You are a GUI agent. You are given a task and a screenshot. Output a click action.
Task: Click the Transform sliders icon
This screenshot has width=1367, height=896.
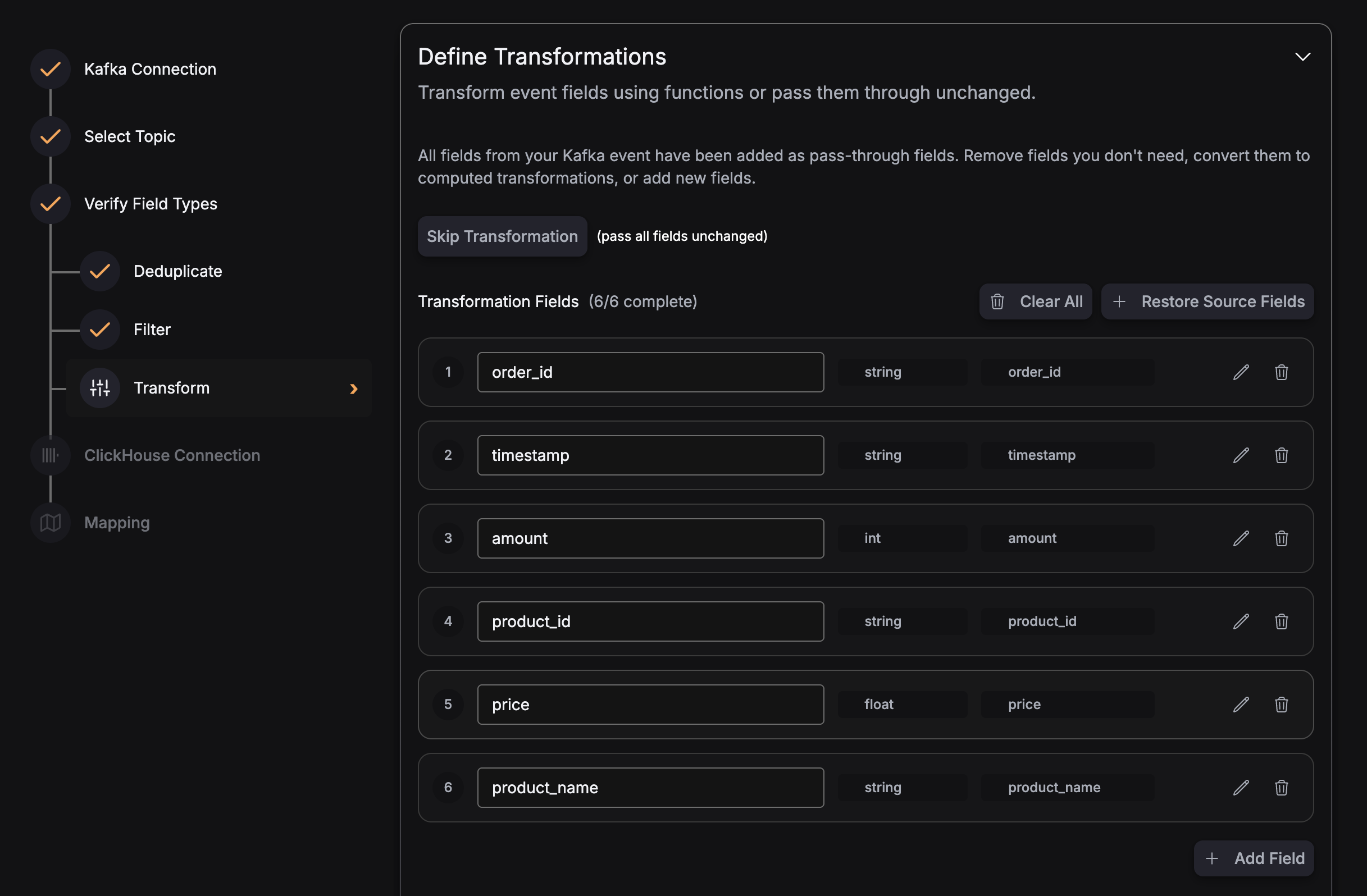tap(100, 388)
